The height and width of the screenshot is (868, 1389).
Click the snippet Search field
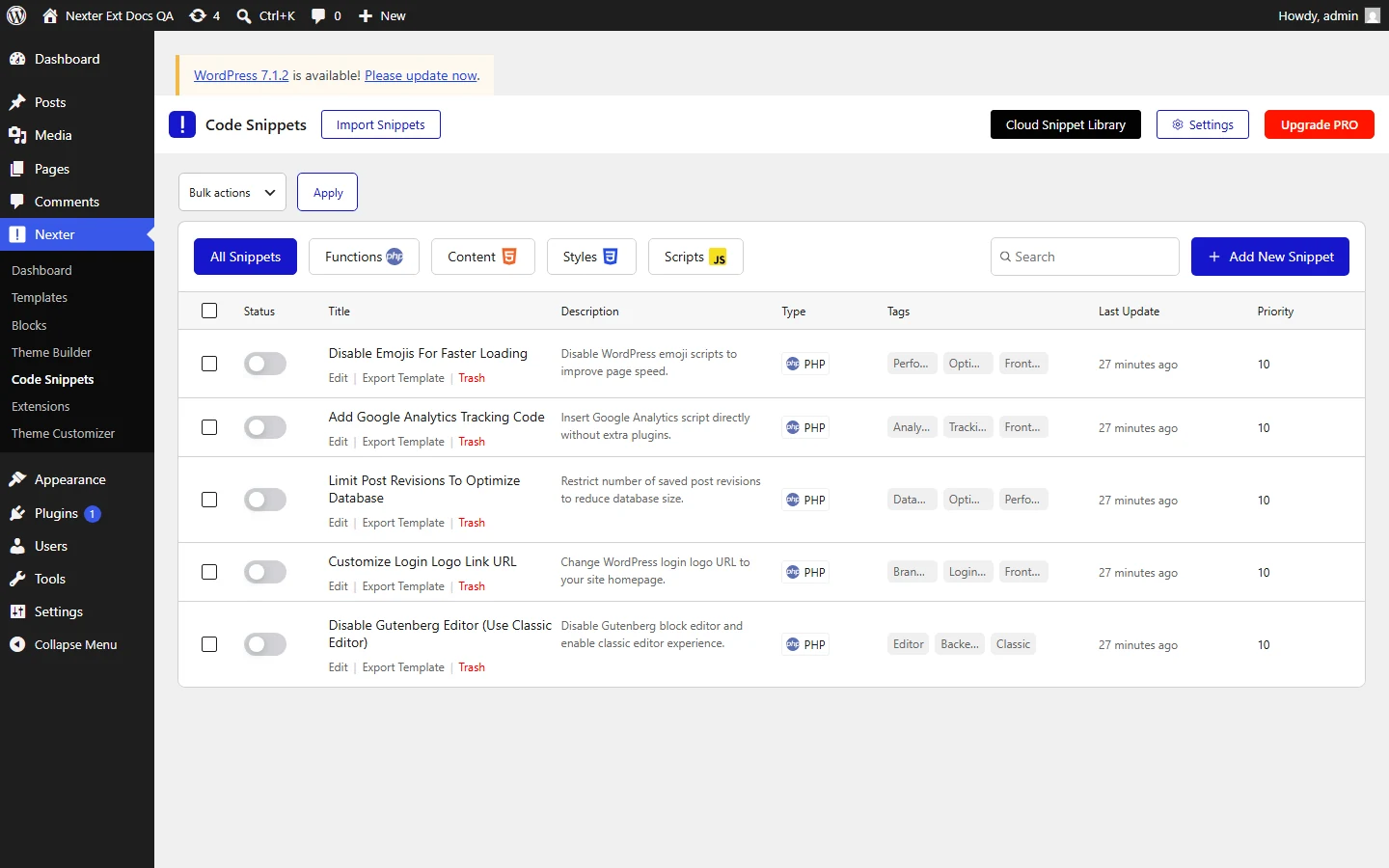(x=1085, y=257)
